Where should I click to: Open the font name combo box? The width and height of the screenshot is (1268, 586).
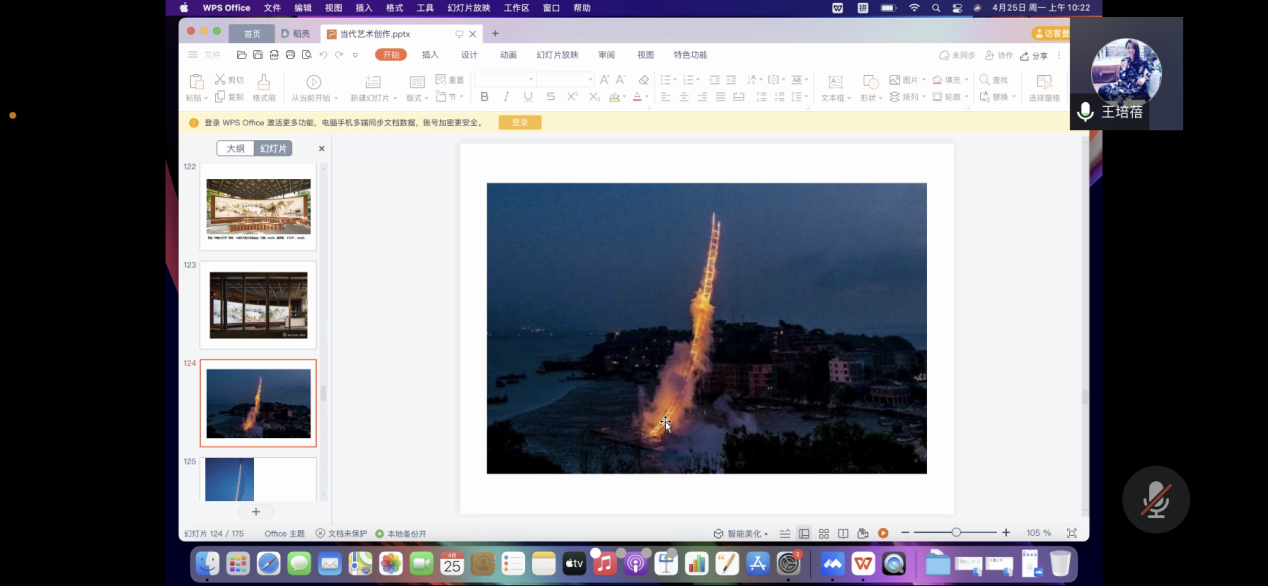point(505,80)
